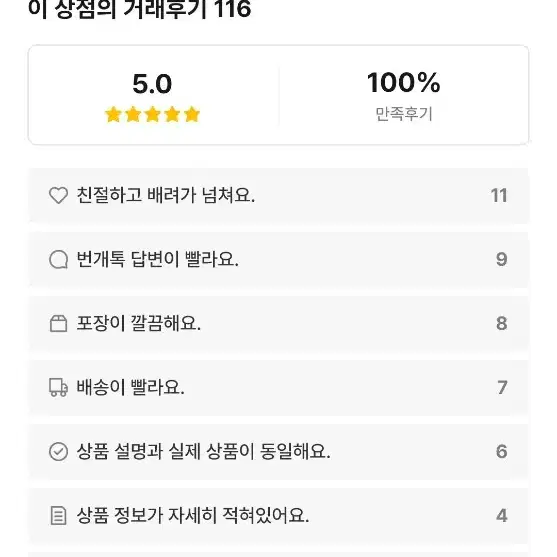Viewport: 557px width, 557px height.
Task: Click the heart icon beside 친절하고 배려가 넘쳐요
Action: [x=58, y=195]
